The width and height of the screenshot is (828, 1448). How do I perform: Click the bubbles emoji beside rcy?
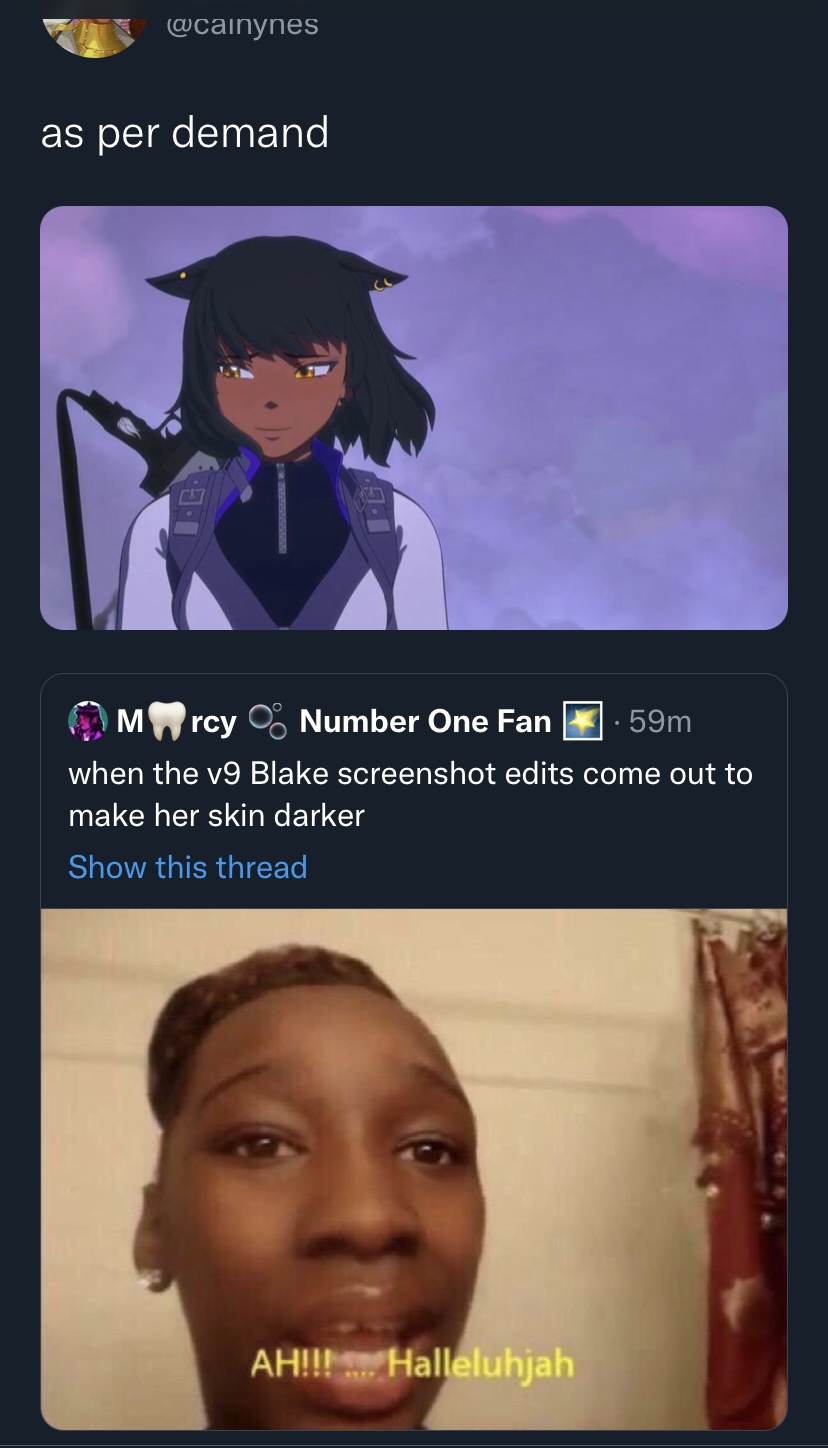266,721
